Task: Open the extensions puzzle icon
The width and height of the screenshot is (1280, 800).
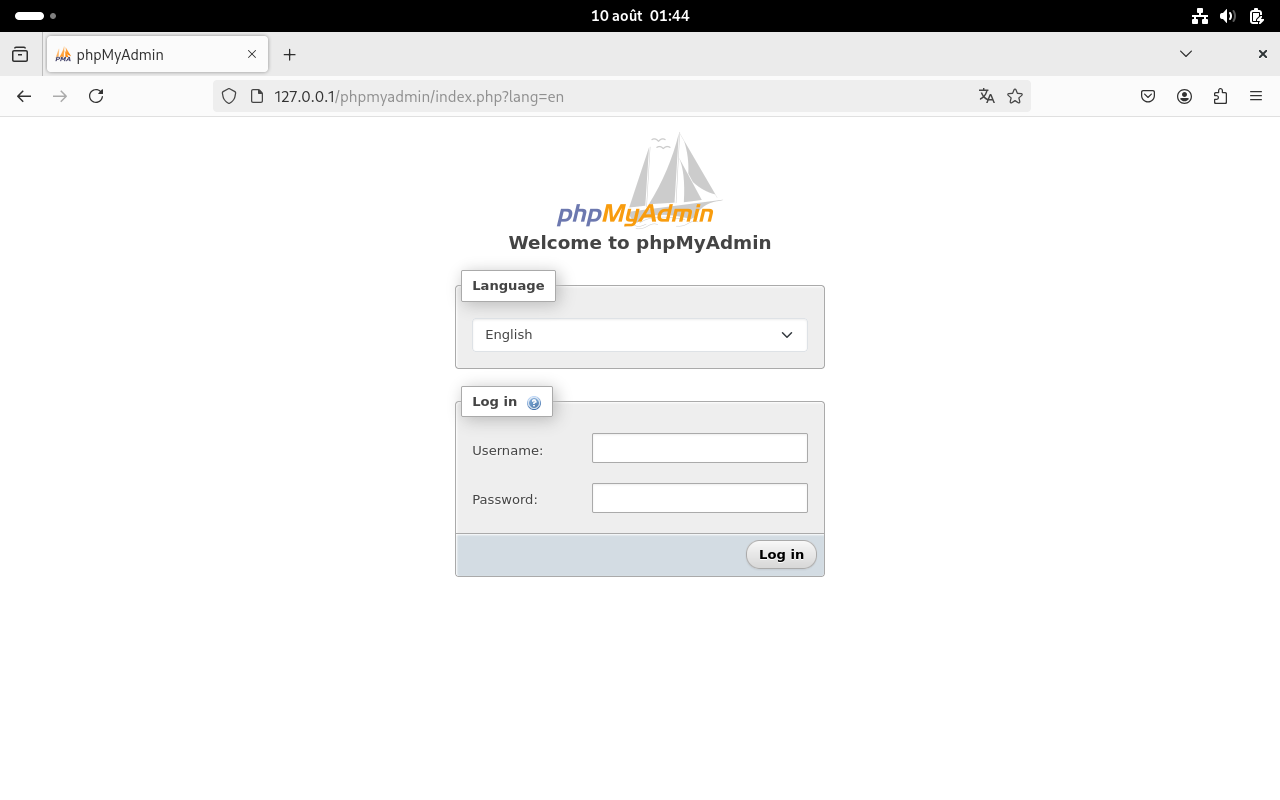Action: pos(1220,96)
